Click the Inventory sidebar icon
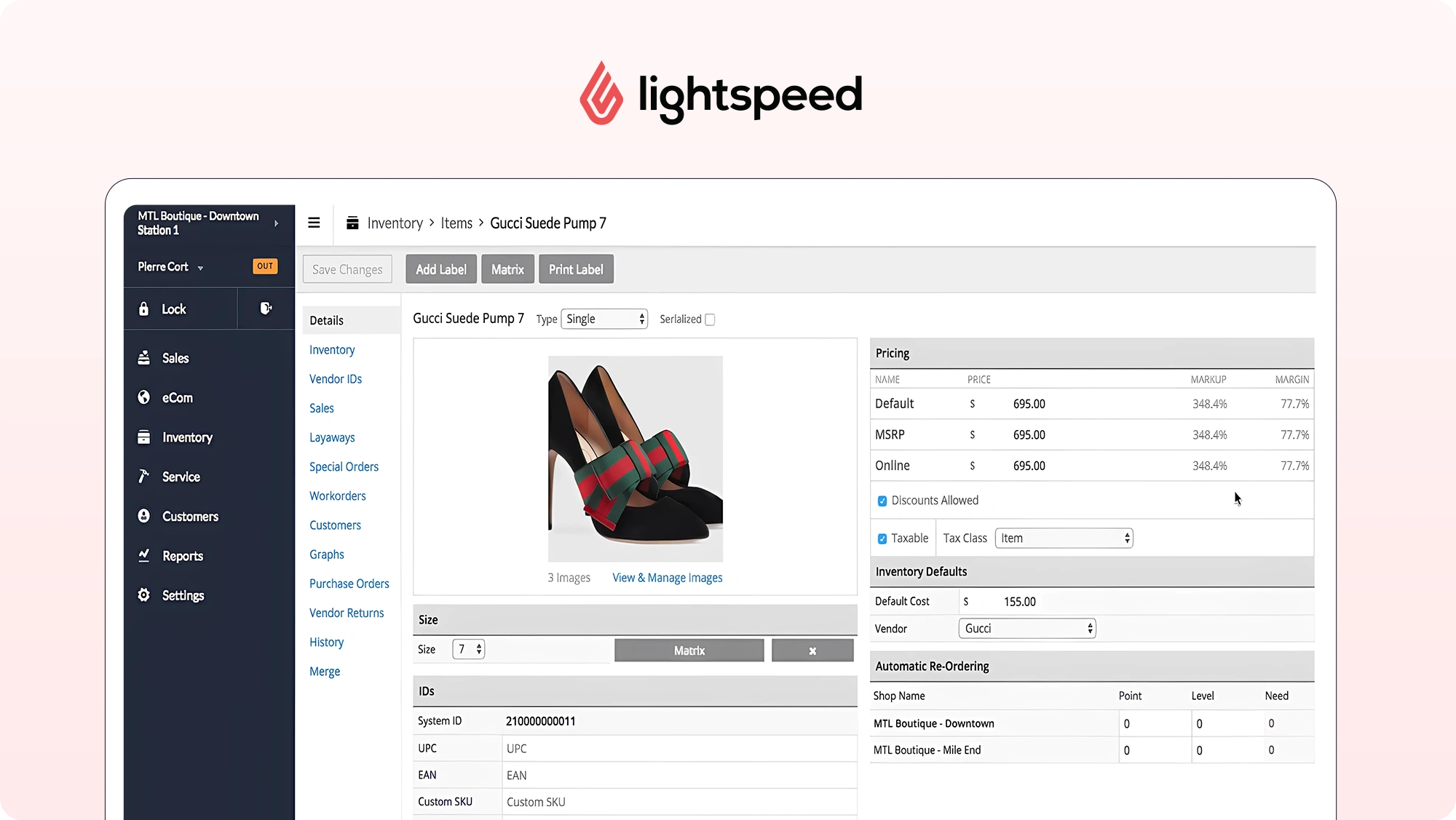 (145, 436)
